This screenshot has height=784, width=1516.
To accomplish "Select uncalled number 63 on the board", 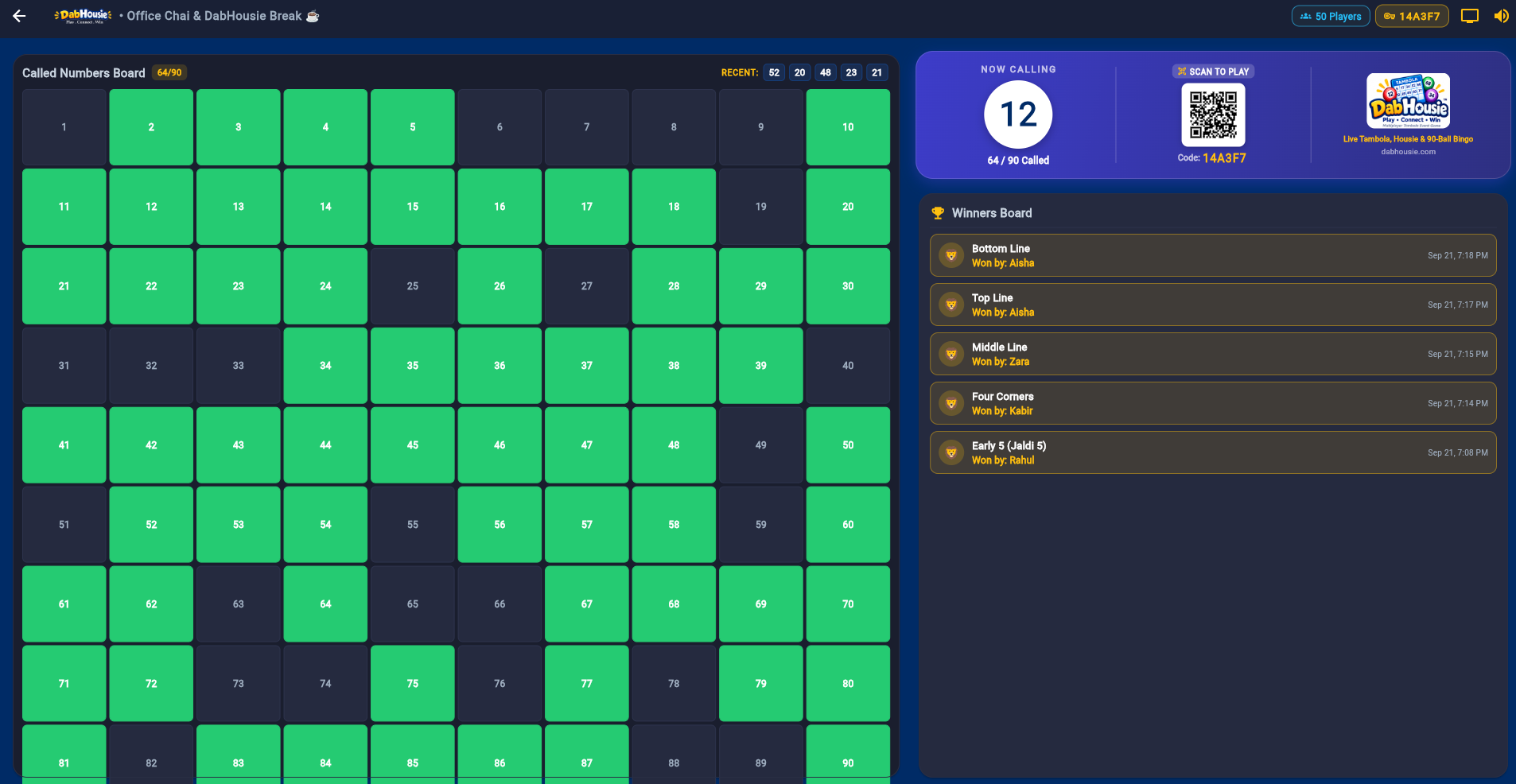I will pos(239,604).
